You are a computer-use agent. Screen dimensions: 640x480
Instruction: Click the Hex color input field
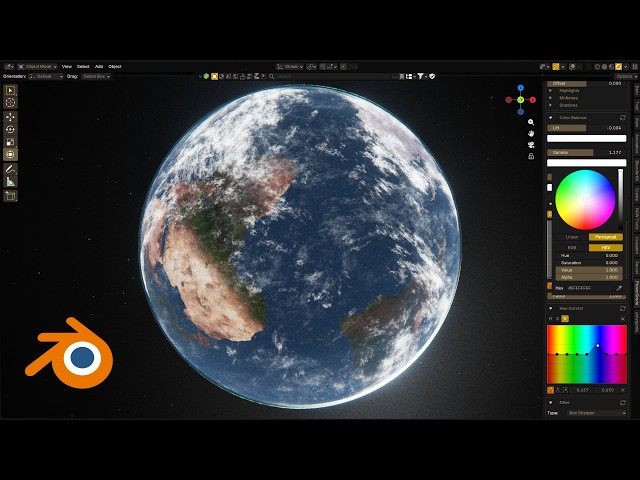(x=590, y=288)
